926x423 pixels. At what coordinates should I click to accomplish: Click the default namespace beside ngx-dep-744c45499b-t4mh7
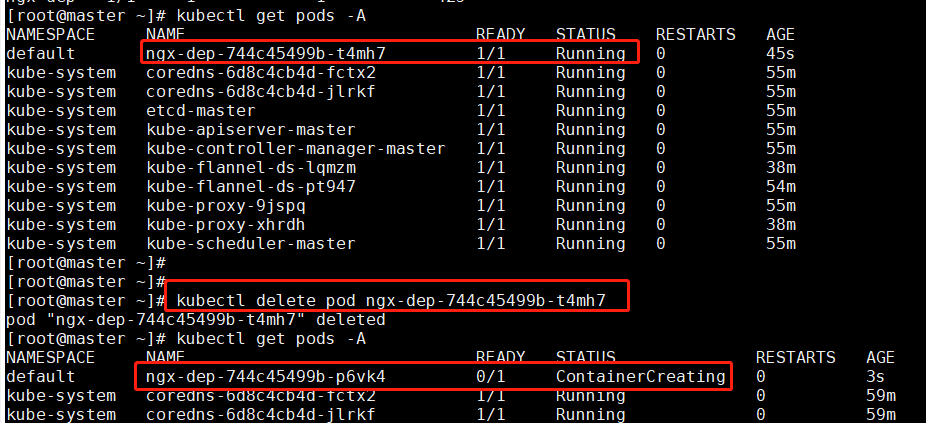[40, 54]
